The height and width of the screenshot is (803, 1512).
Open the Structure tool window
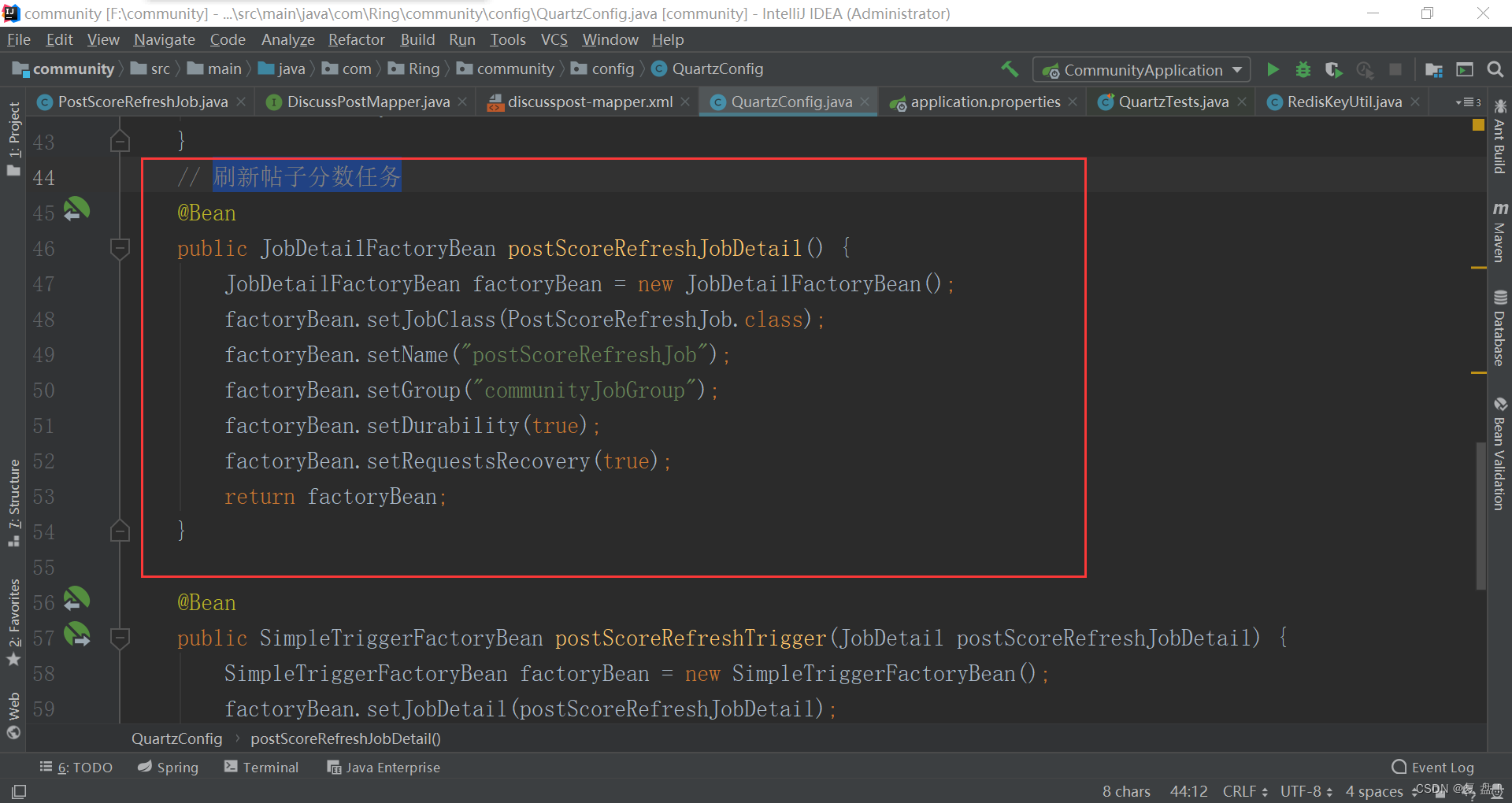[x=13, y=502]
